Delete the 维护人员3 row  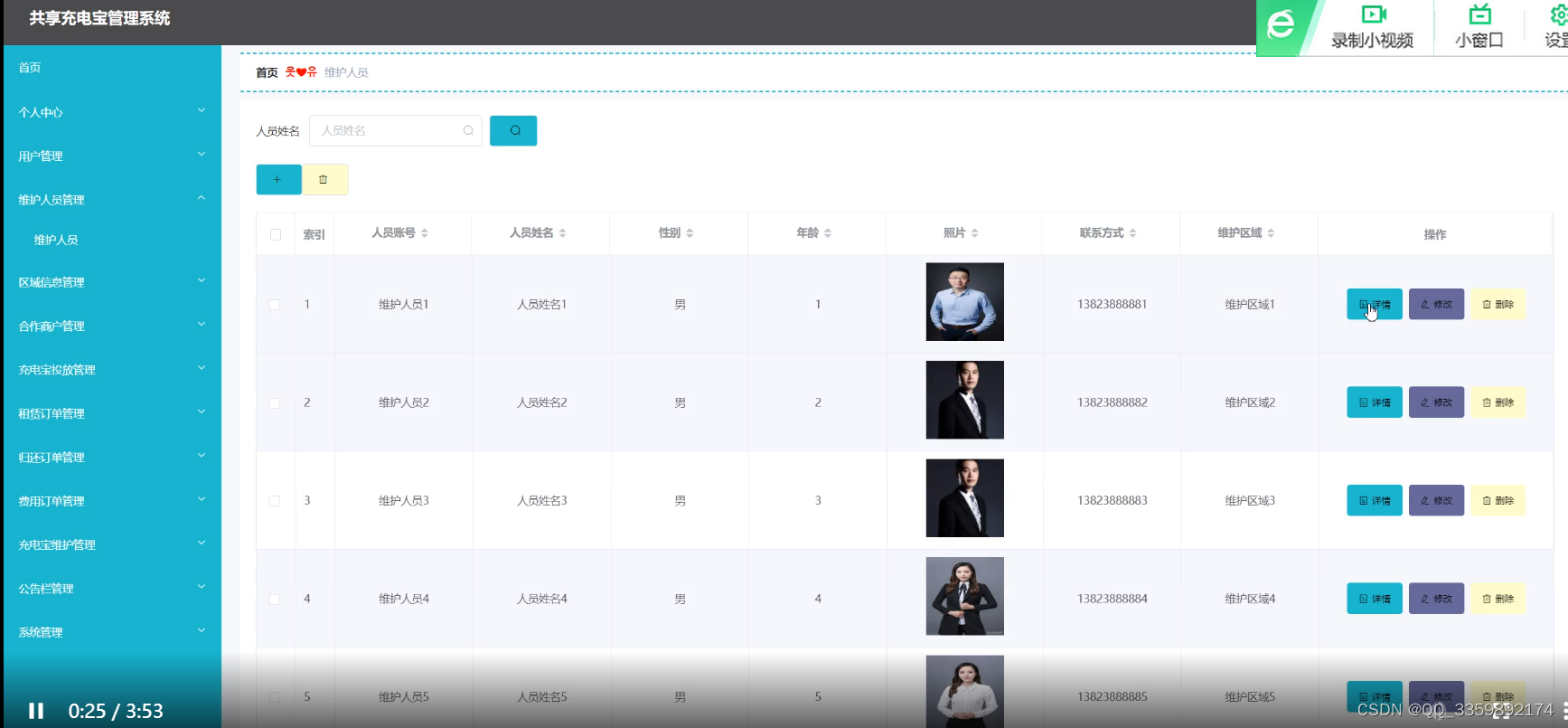[1498, 500]
